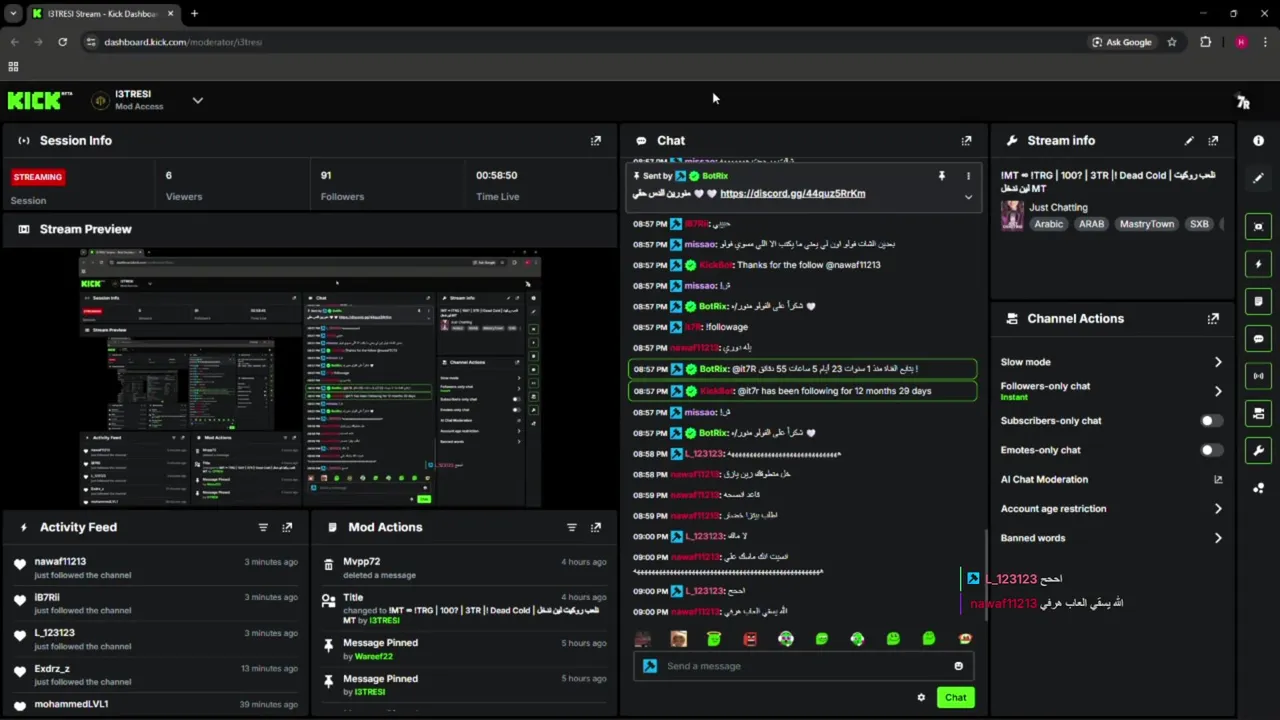Pop out the Activity Feed panel
Screen dimensions: 1280x720
287,527
